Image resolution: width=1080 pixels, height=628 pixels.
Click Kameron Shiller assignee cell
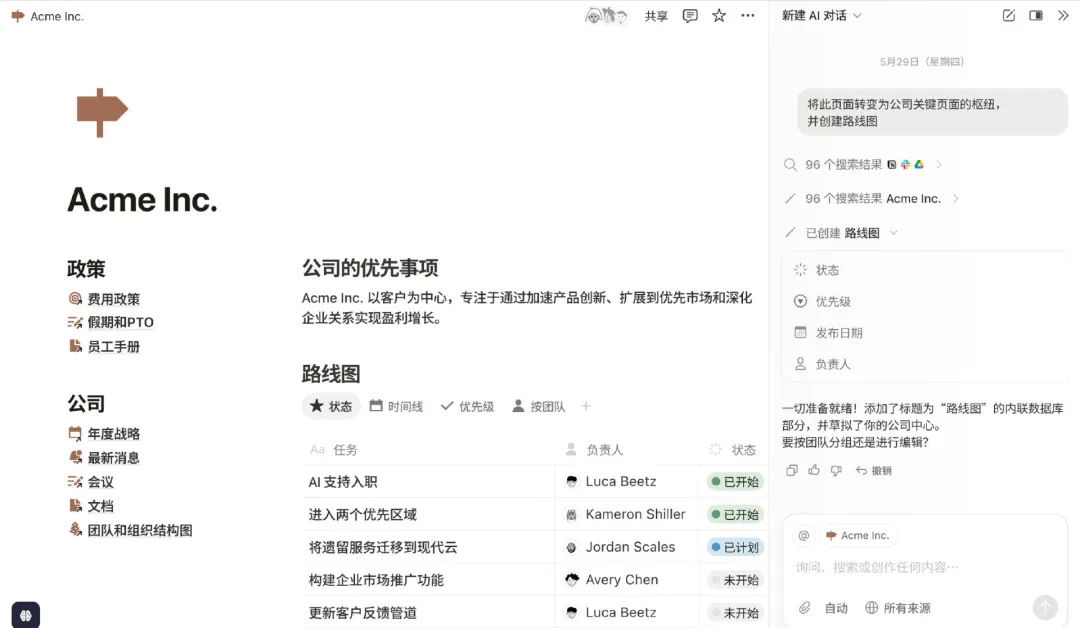(x=626, y=514)
